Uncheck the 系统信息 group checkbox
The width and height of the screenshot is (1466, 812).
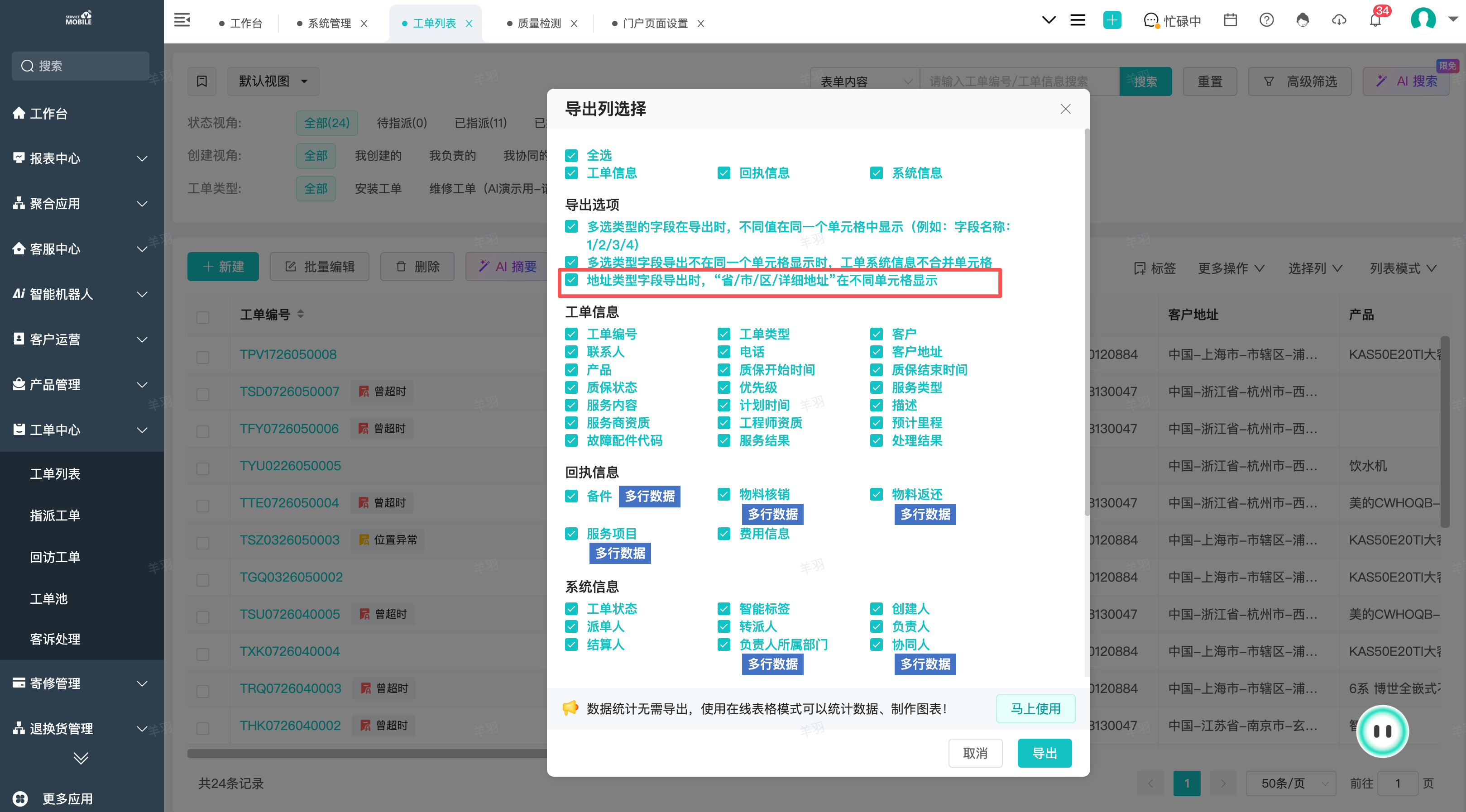coord(877,173)
